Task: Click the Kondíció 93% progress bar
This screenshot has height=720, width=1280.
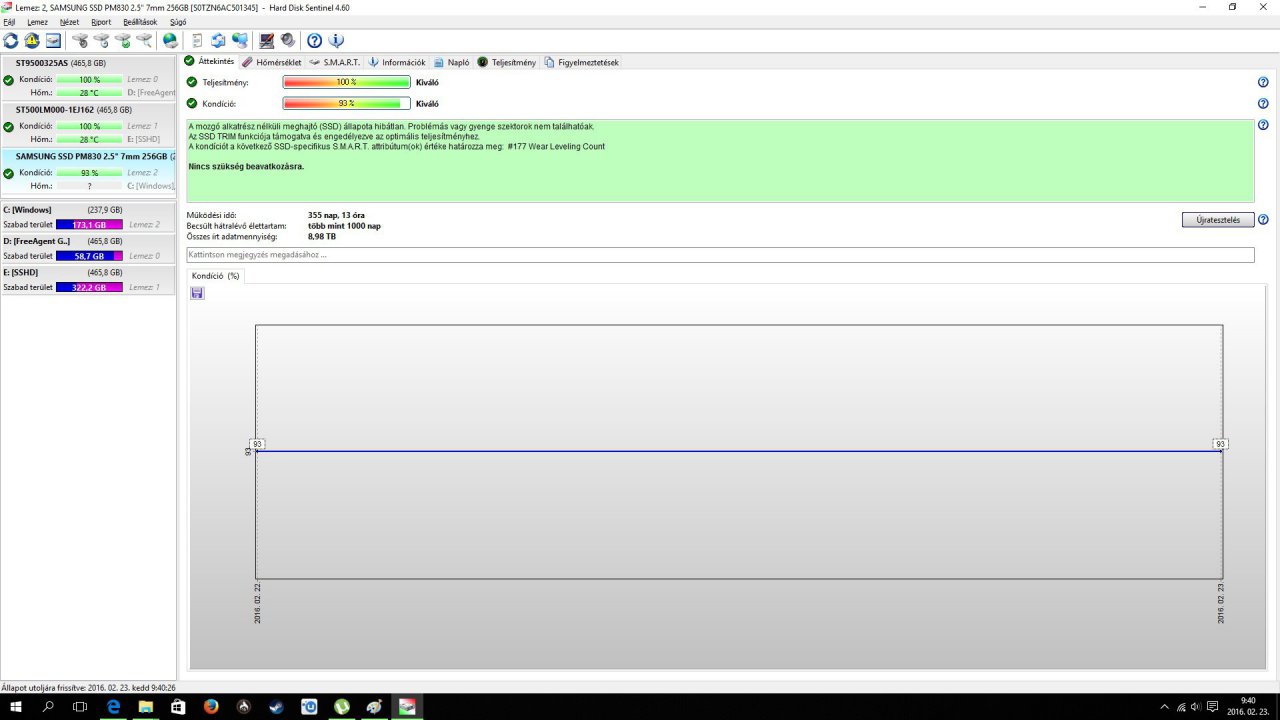Action: [347, 103]
